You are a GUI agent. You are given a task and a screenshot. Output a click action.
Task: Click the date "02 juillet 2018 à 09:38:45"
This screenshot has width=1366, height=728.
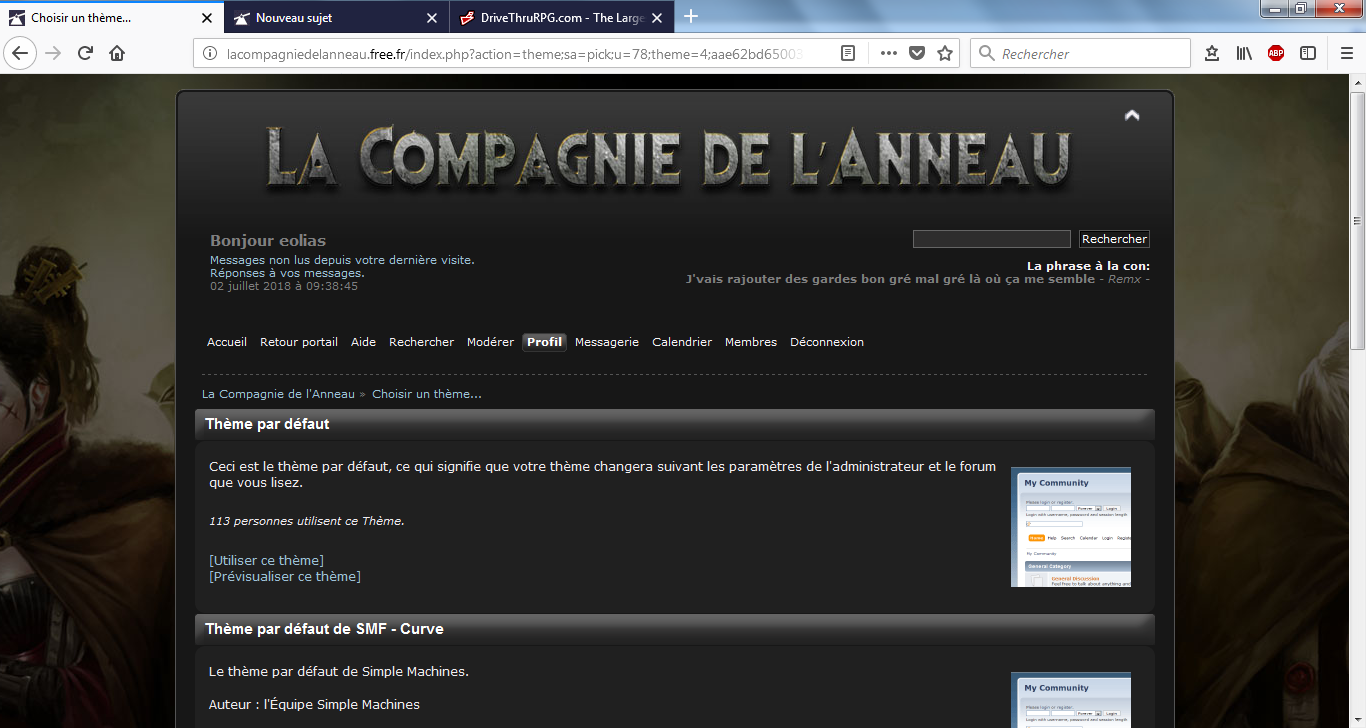coord(284,286)
